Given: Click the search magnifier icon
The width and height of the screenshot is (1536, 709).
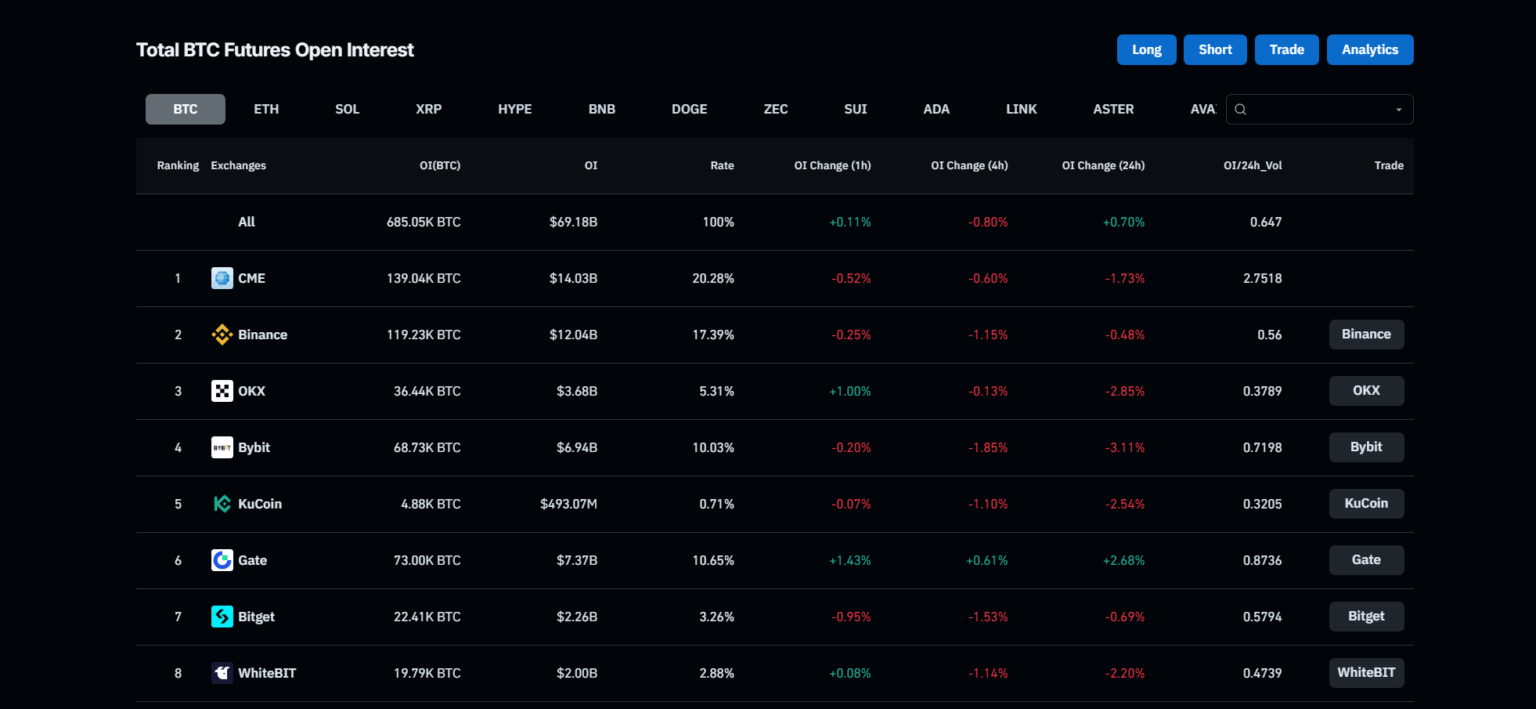Looking at the screenshot, I should point(1241,109).
